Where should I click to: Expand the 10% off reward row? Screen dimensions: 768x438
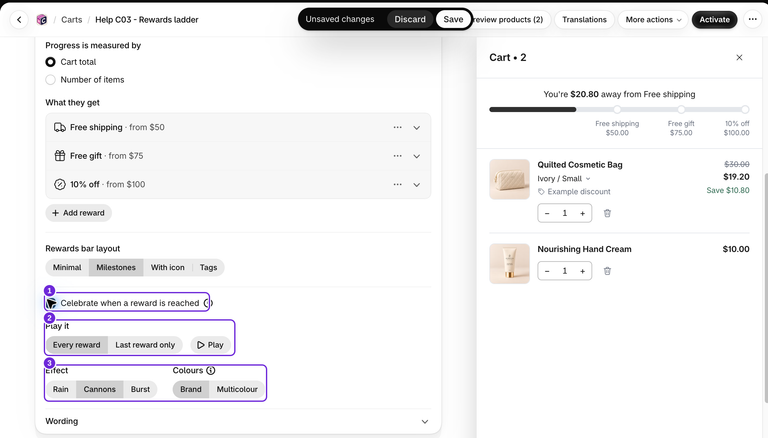(x=417, y=185)
